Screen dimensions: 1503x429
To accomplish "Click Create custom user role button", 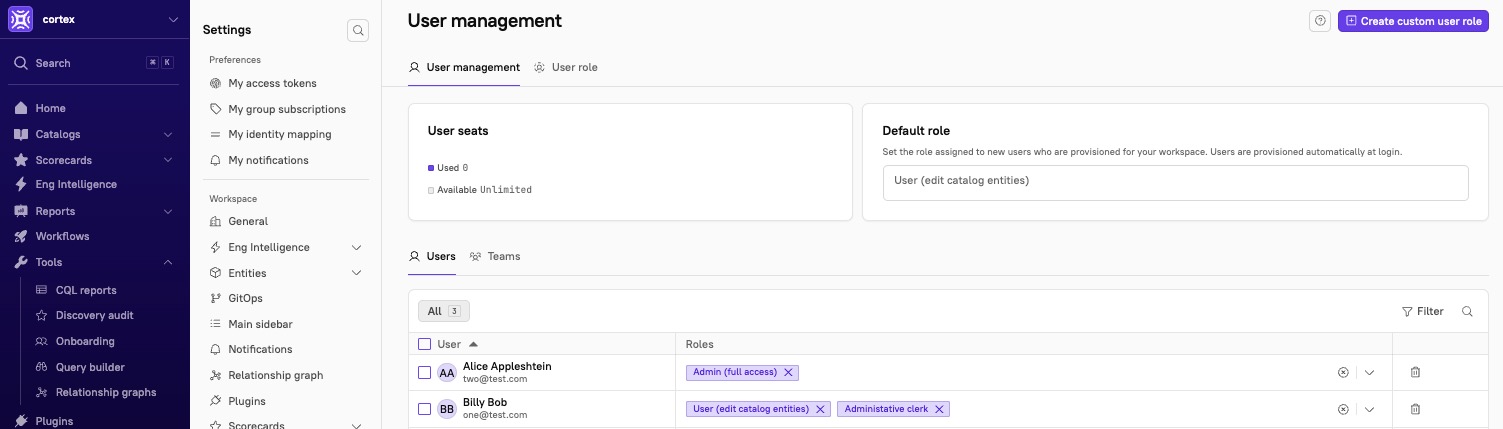I will pos(1412,21).
